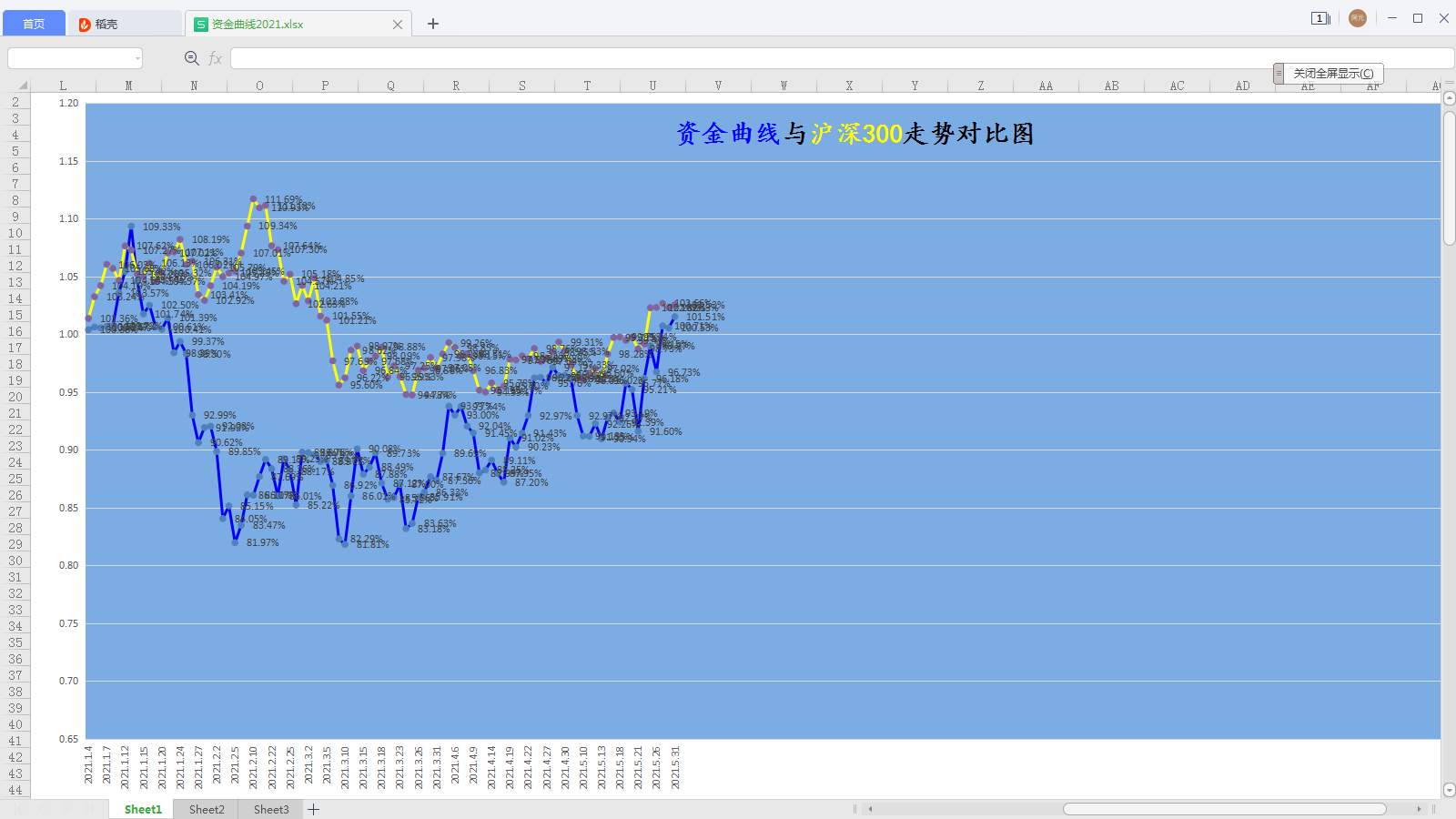
Task: Click the WPS document icon on the file tab
Action: 199,24
